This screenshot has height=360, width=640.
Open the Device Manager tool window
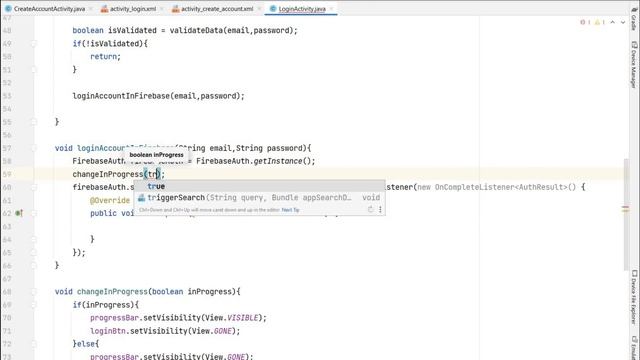(x=634, y=64)
